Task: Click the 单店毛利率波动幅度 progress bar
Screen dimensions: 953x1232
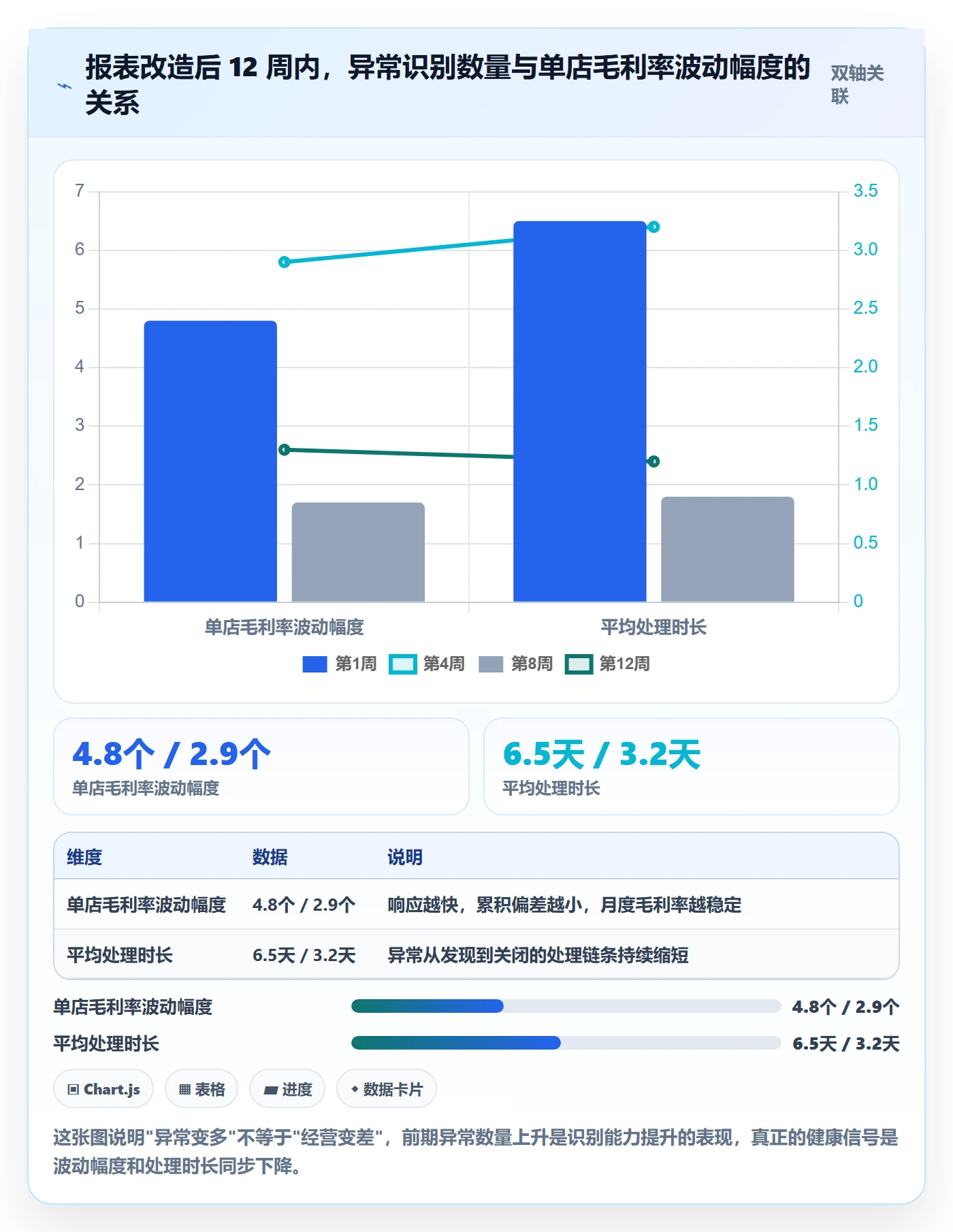Action: tap(566, 1006)
